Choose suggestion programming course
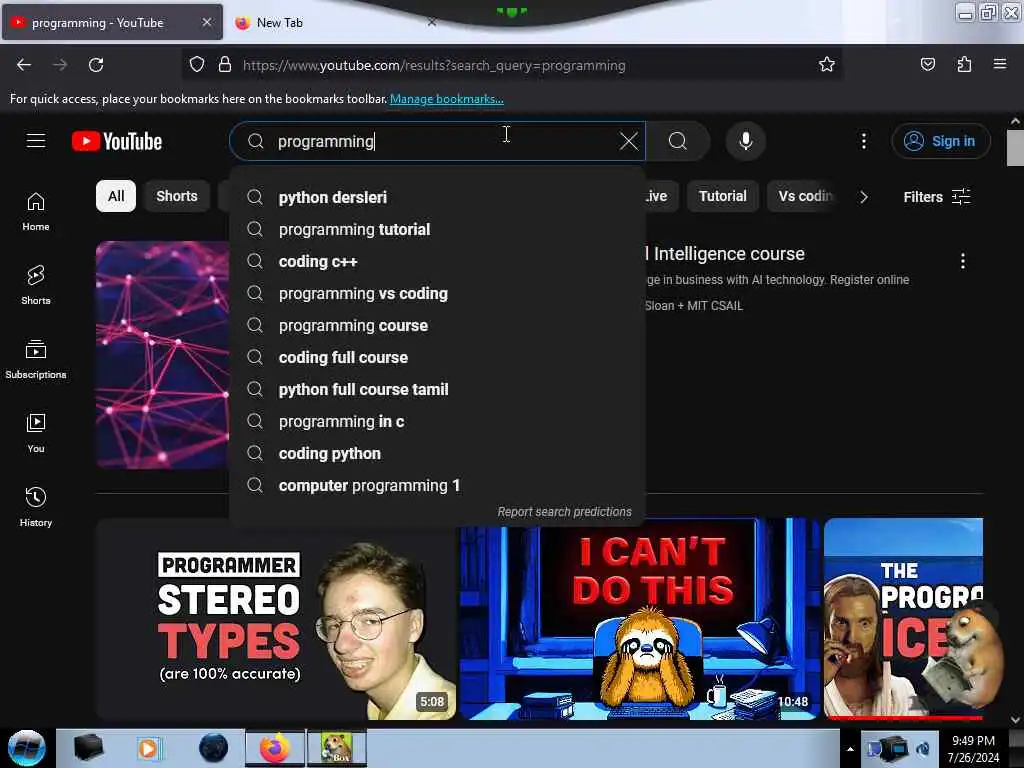1024x768 pixels. pyautogui.click(x=438, y=325)
